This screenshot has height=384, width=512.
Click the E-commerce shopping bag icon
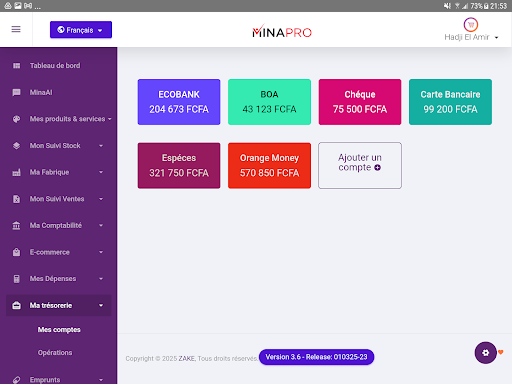tap(16, 252)
